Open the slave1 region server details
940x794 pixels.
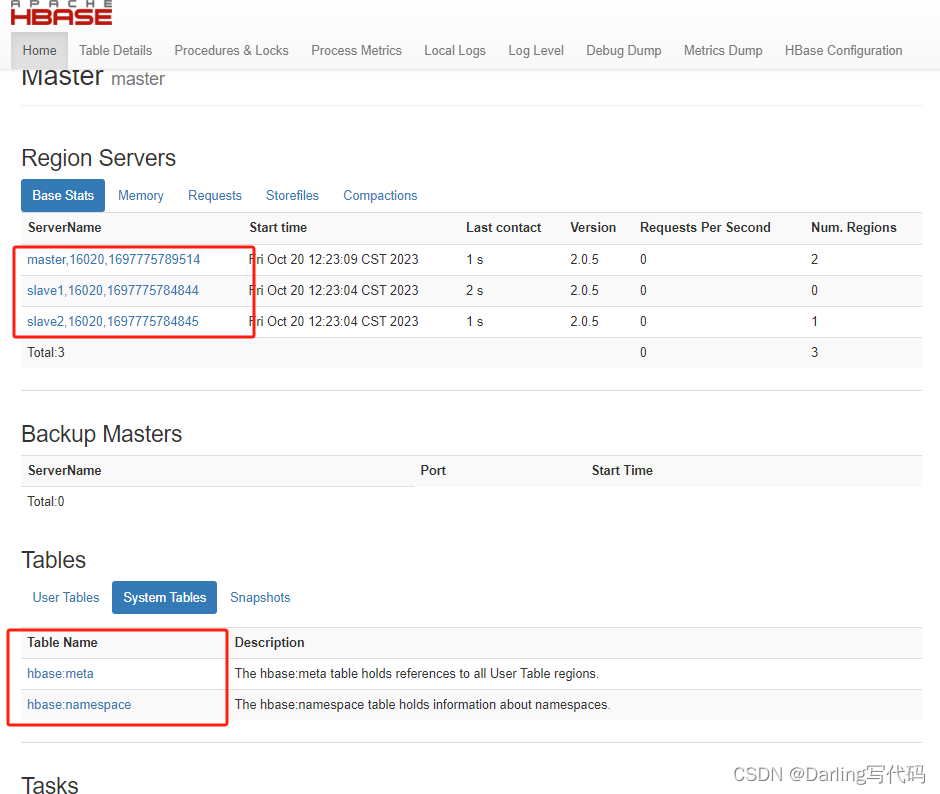point(112,290)
